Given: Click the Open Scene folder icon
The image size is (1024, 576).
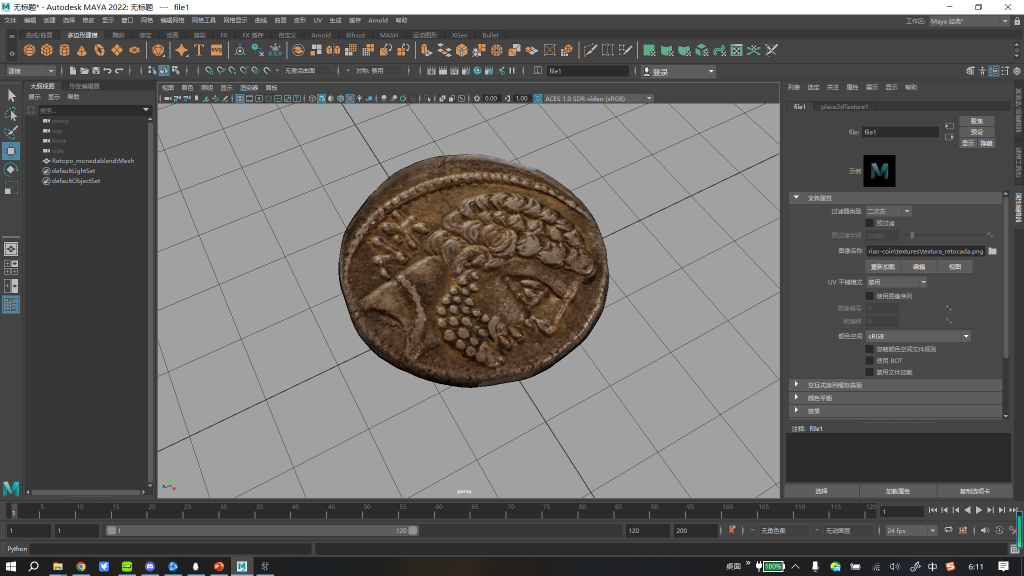Looking at the screenshot, I should [84, 71].
